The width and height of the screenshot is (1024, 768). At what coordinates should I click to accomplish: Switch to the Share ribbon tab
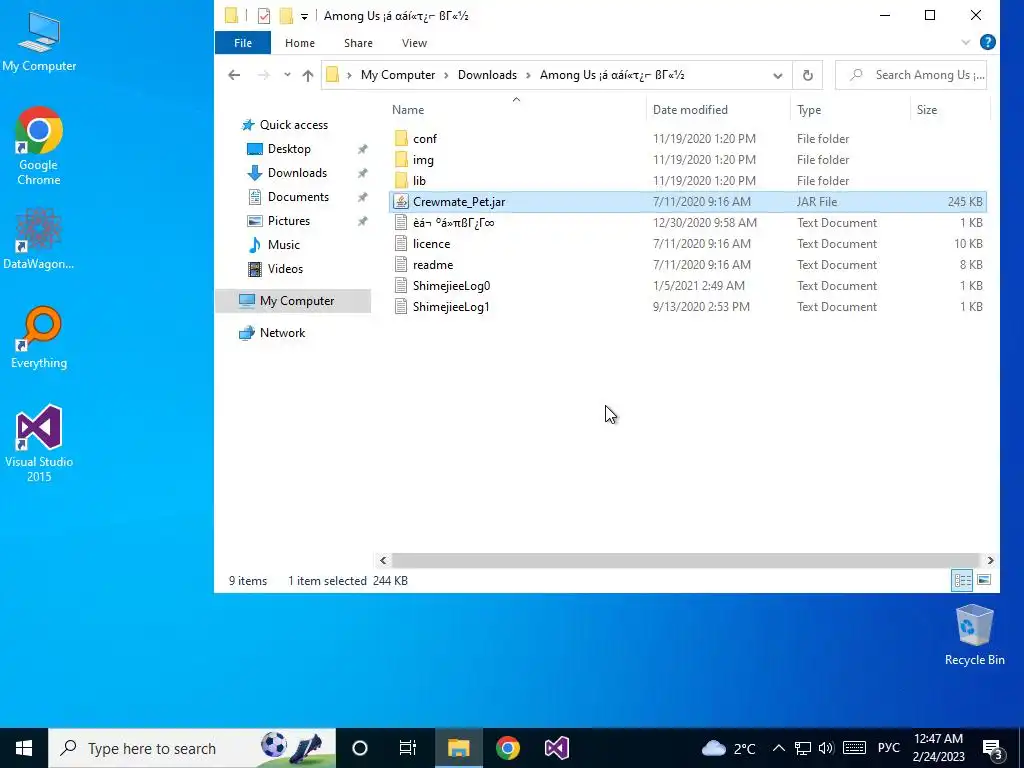pyautogui.click(x=358, y=43)
